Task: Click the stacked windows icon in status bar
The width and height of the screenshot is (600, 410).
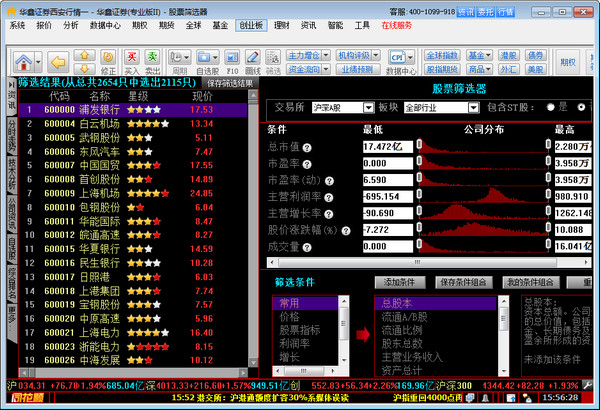Action: pos(470,398)
